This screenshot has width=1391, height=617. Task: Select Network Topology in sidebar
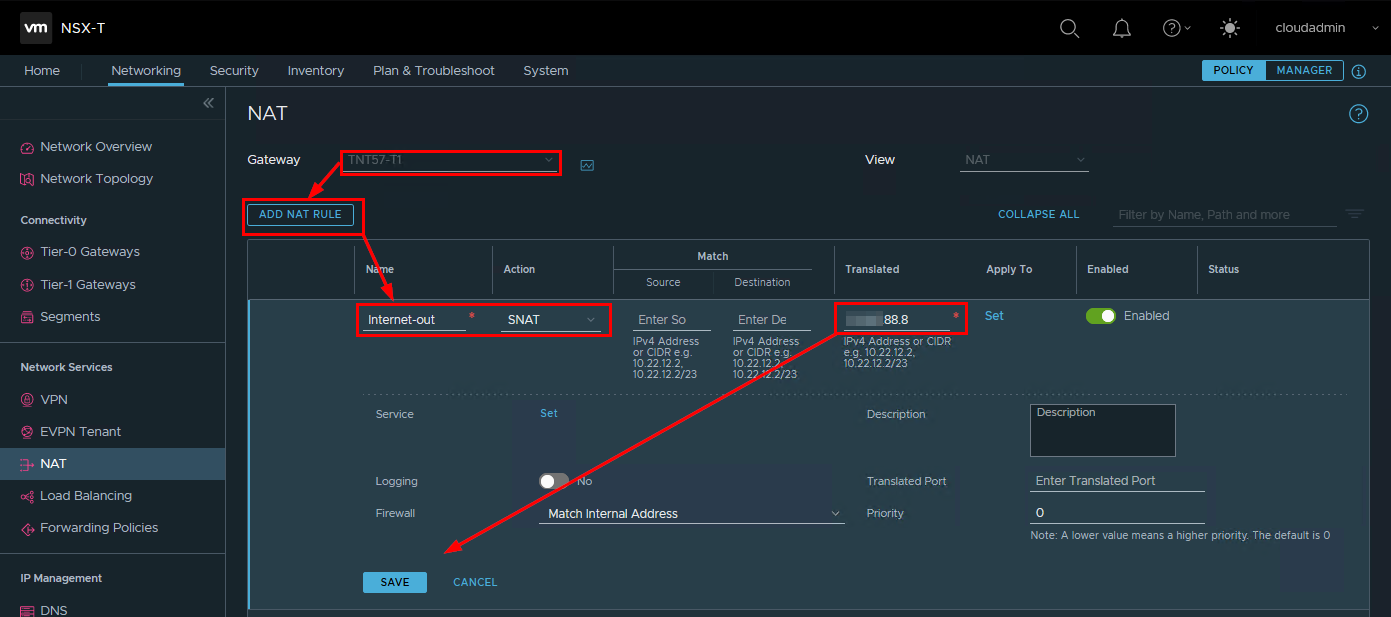coord(97,179)
